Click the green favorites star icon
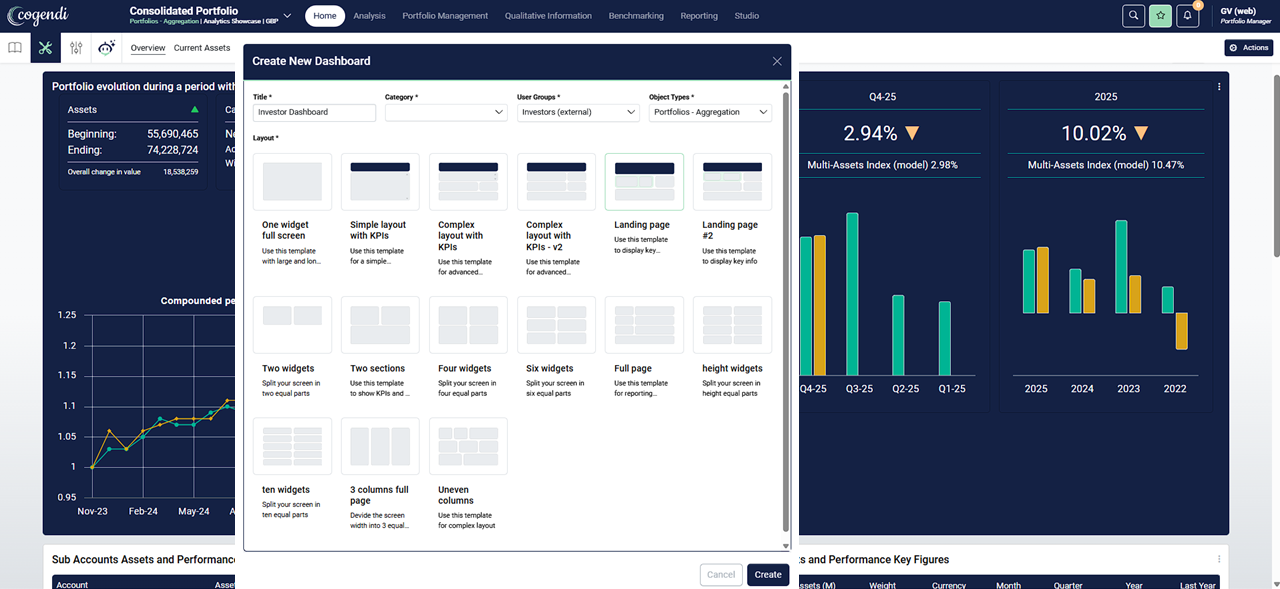 click(1160, 16)
